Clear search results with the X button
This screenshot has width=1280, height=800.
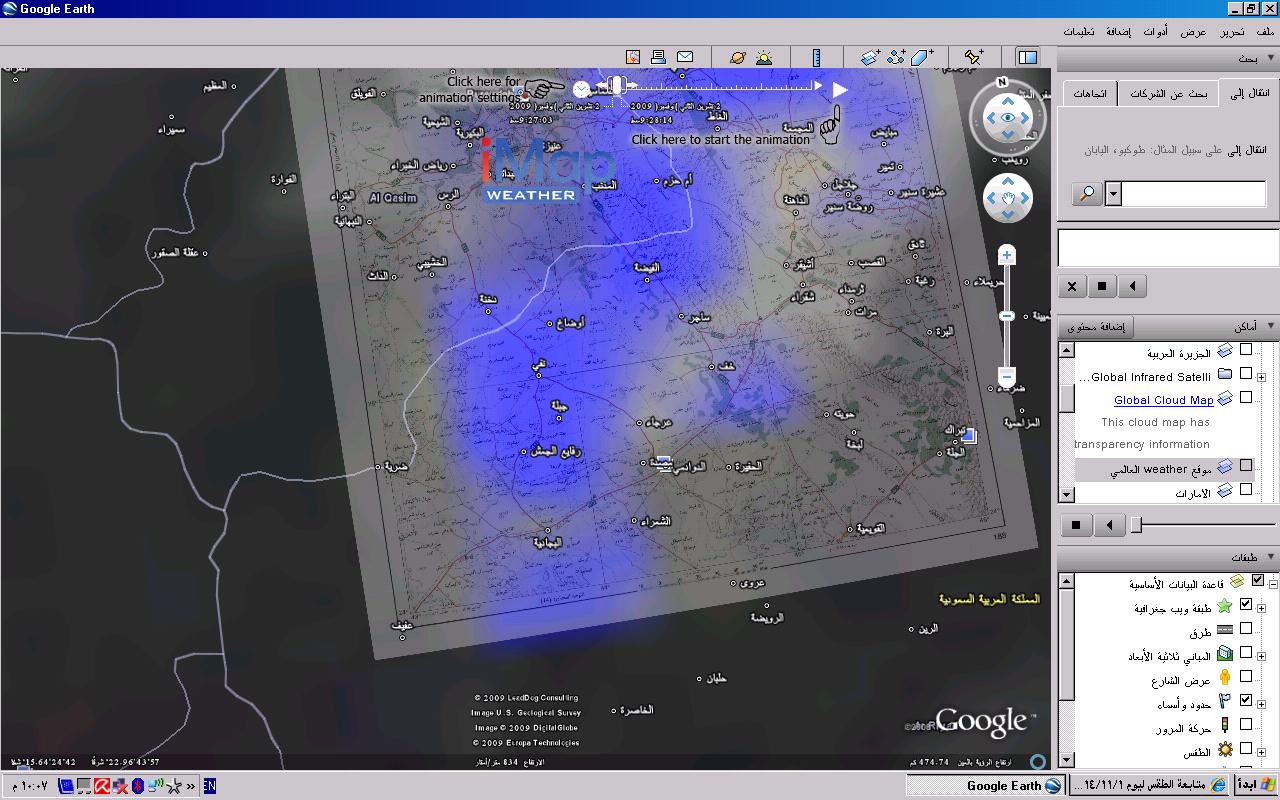click(x=1072, y=286)
